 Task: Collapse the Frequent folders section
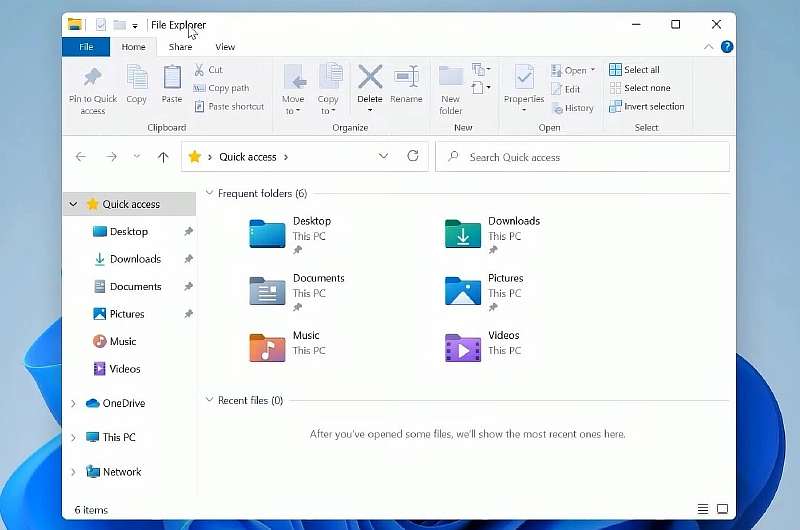click(x=209, y=194)
